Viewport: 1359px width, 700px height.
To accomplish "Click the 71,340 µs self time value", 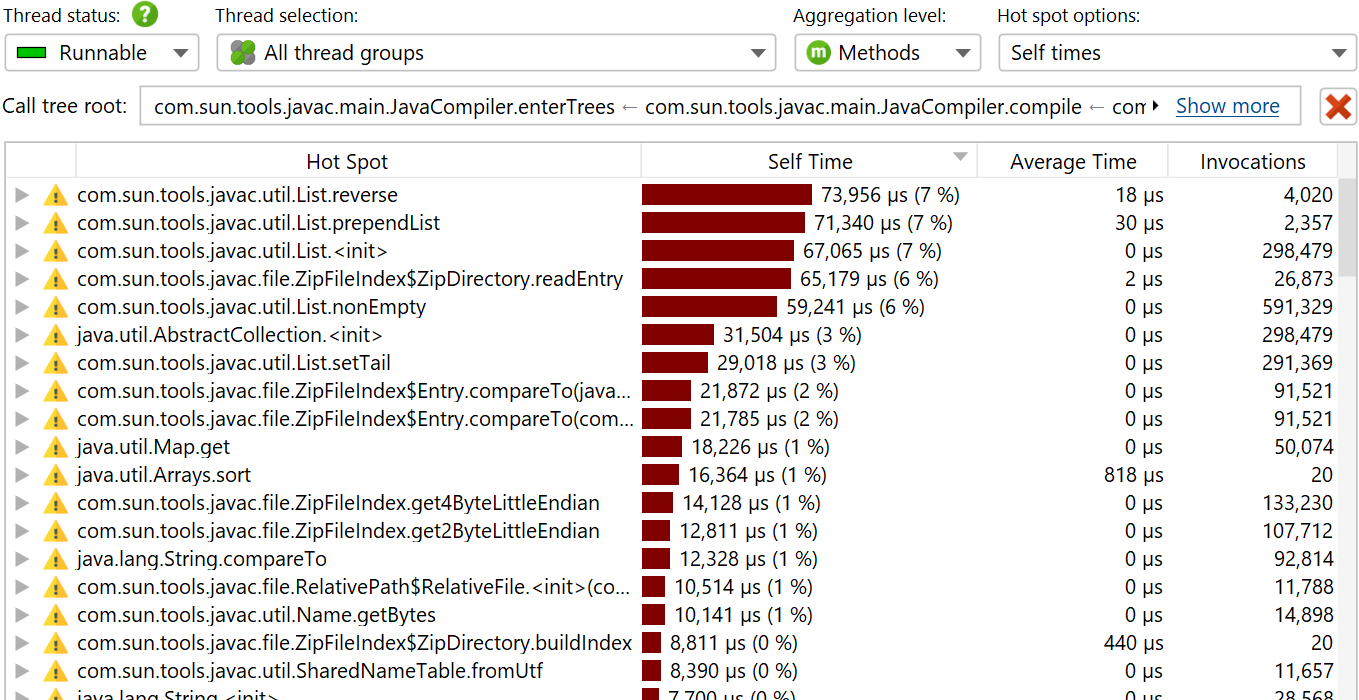I will coord(883,223).
